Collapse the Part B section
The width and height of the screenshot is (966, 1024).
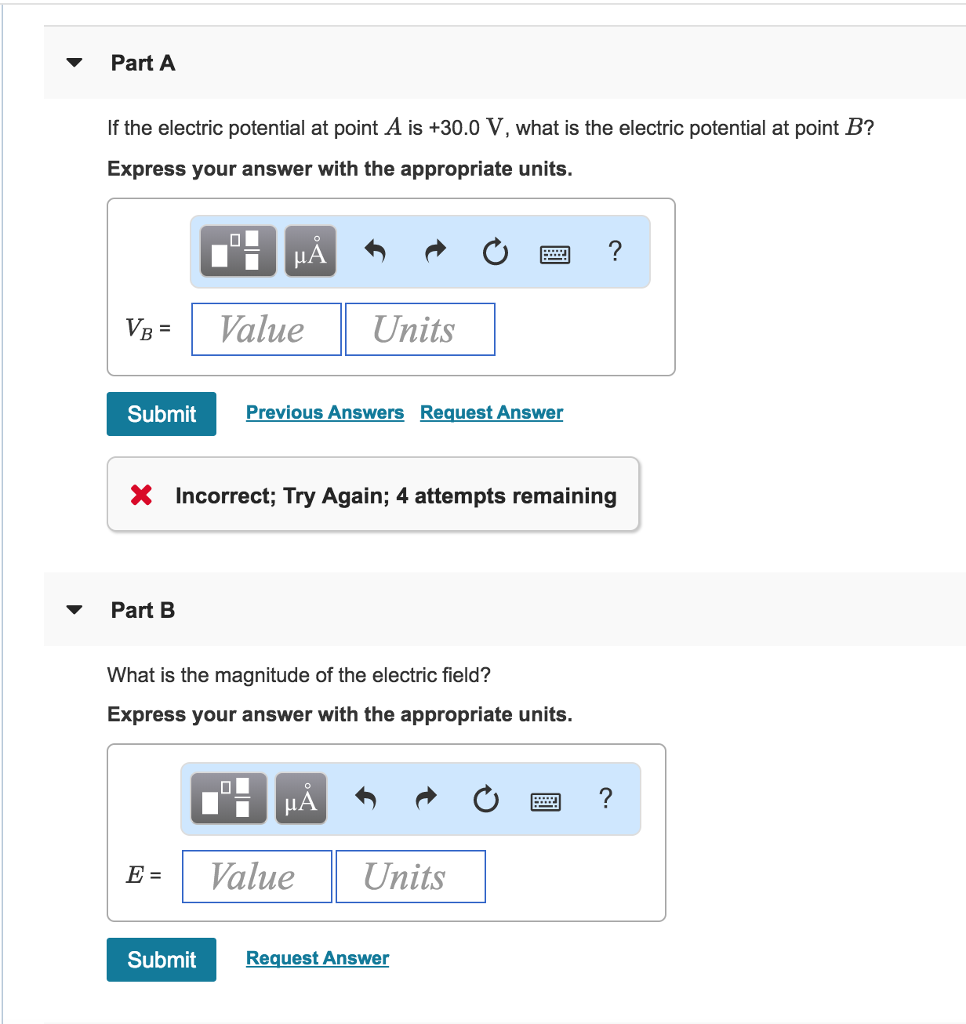point(74,608)
